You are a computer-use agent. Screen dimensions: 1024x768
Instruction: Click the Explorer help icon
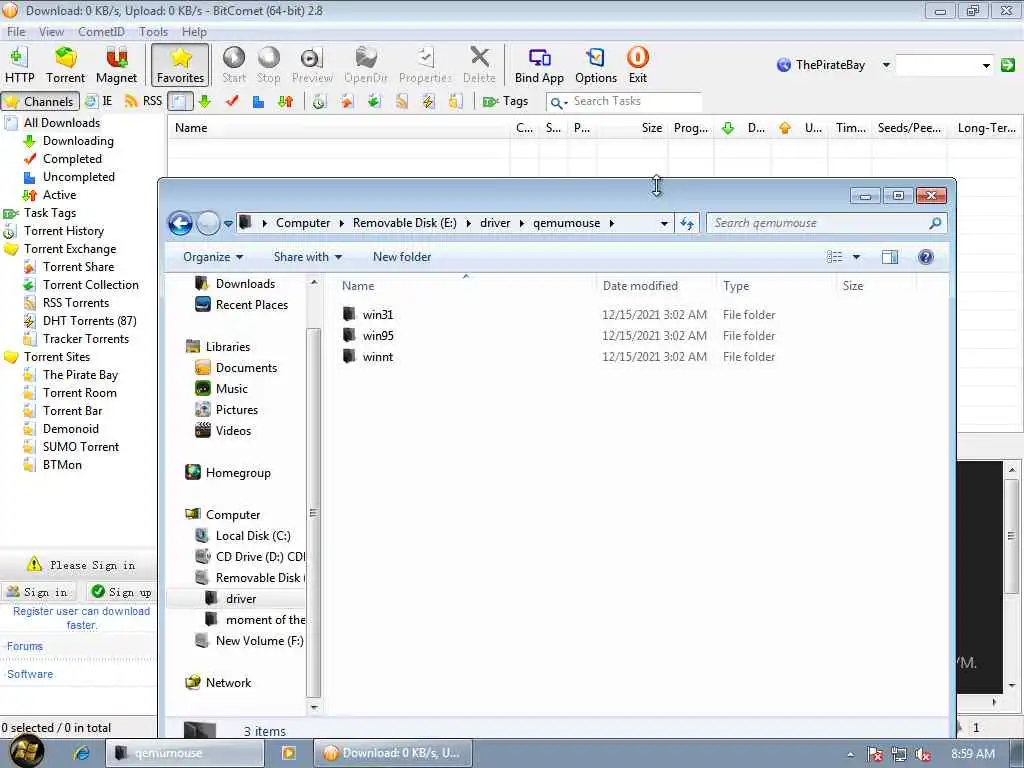(x=925, y=257)
